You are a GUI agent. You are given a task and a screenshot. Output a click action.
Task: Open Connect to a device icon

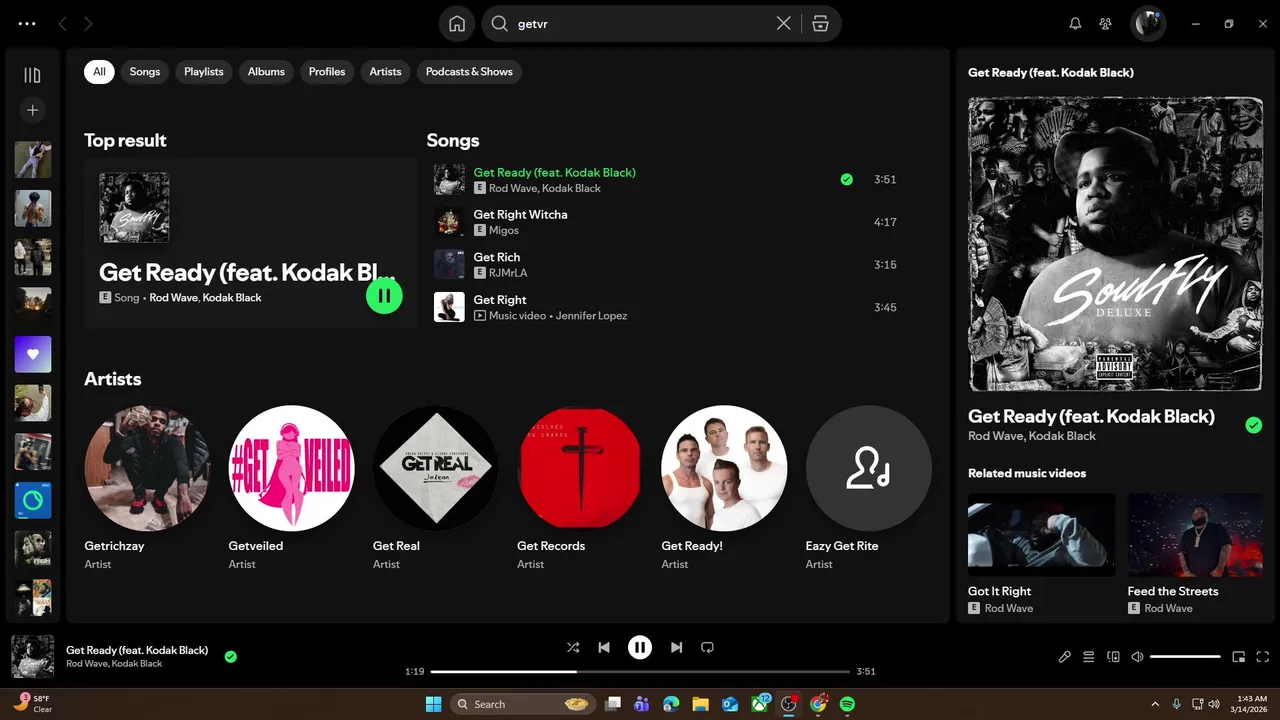click(1113, 657)
